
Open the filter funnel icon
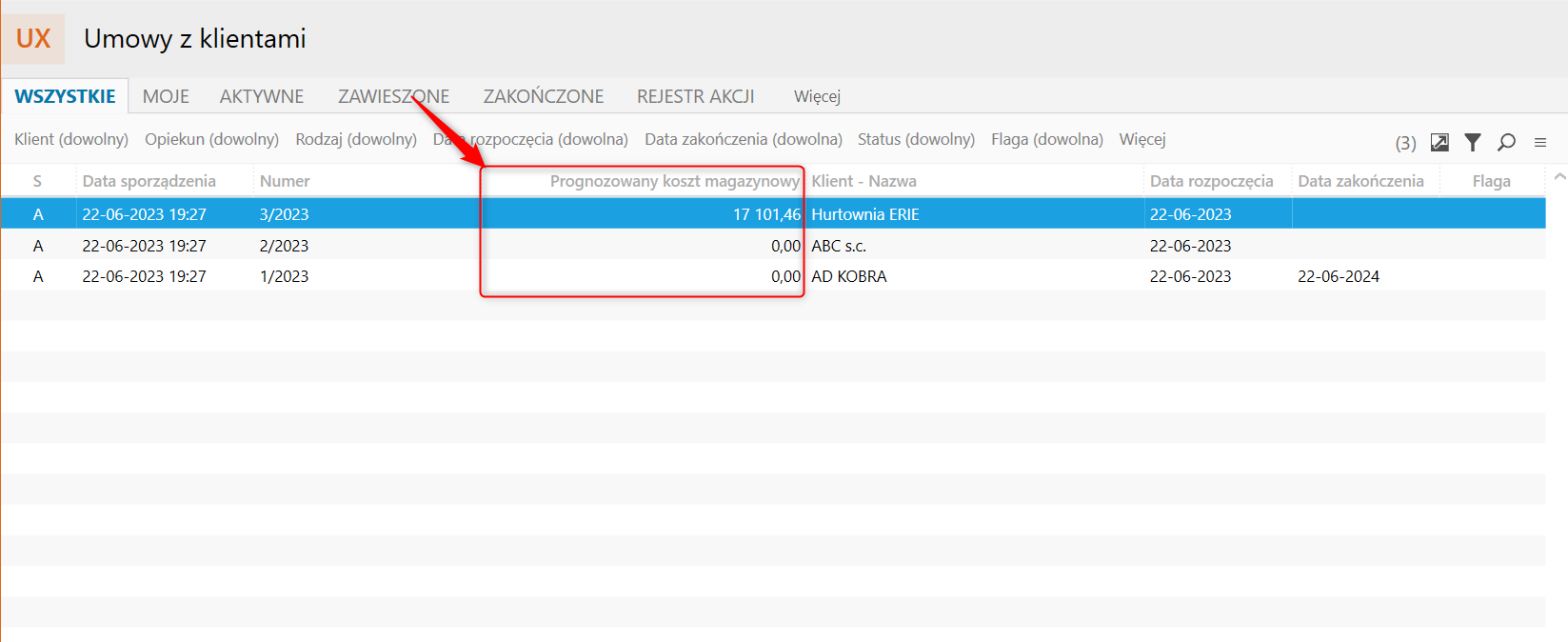[1473, 142]
